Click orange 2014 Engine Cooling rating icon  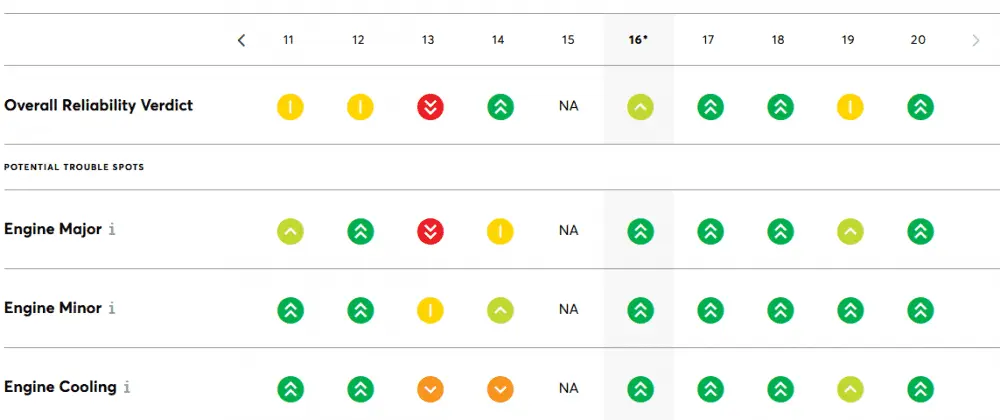(500, 389)
